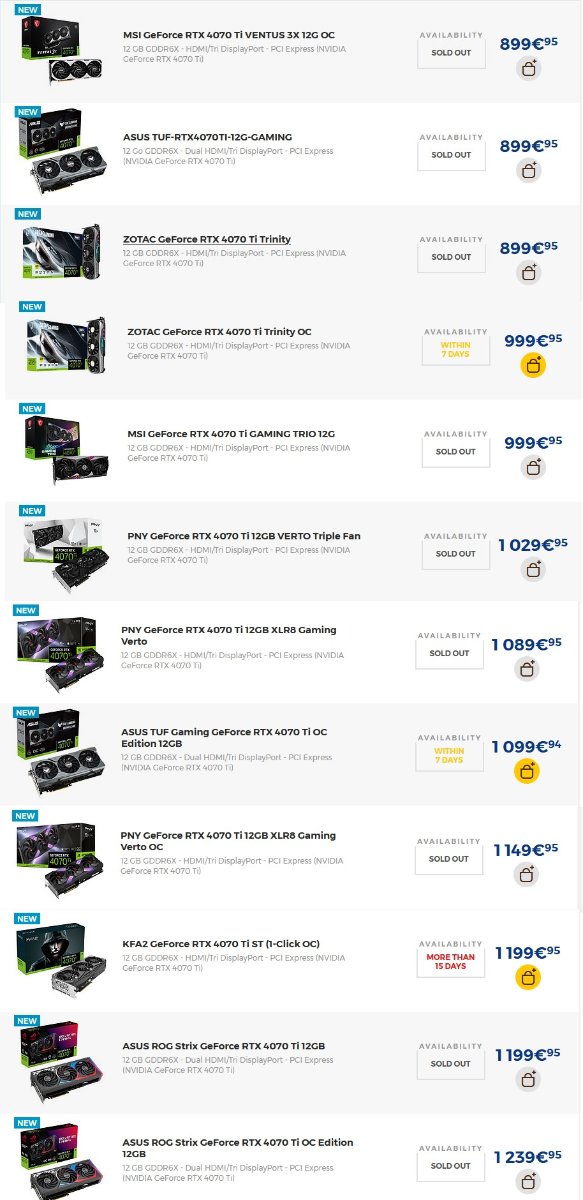
Task: Click the MSI GAMING TRIO 12G product thumbnail
Action: point(65,451)
